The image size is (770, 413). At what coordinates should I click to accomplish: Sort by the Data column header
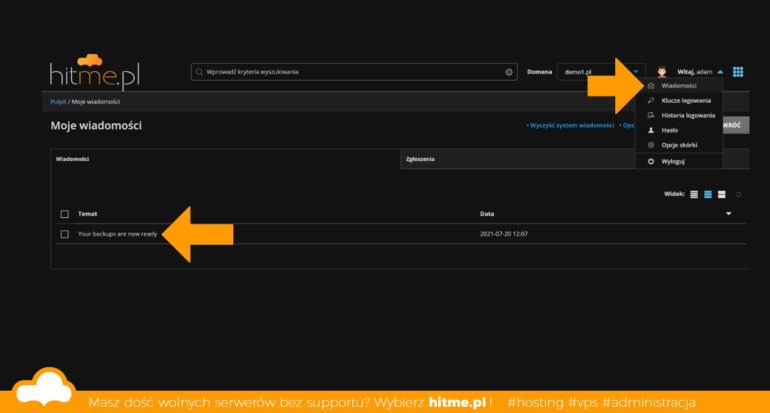click(487, 214)
